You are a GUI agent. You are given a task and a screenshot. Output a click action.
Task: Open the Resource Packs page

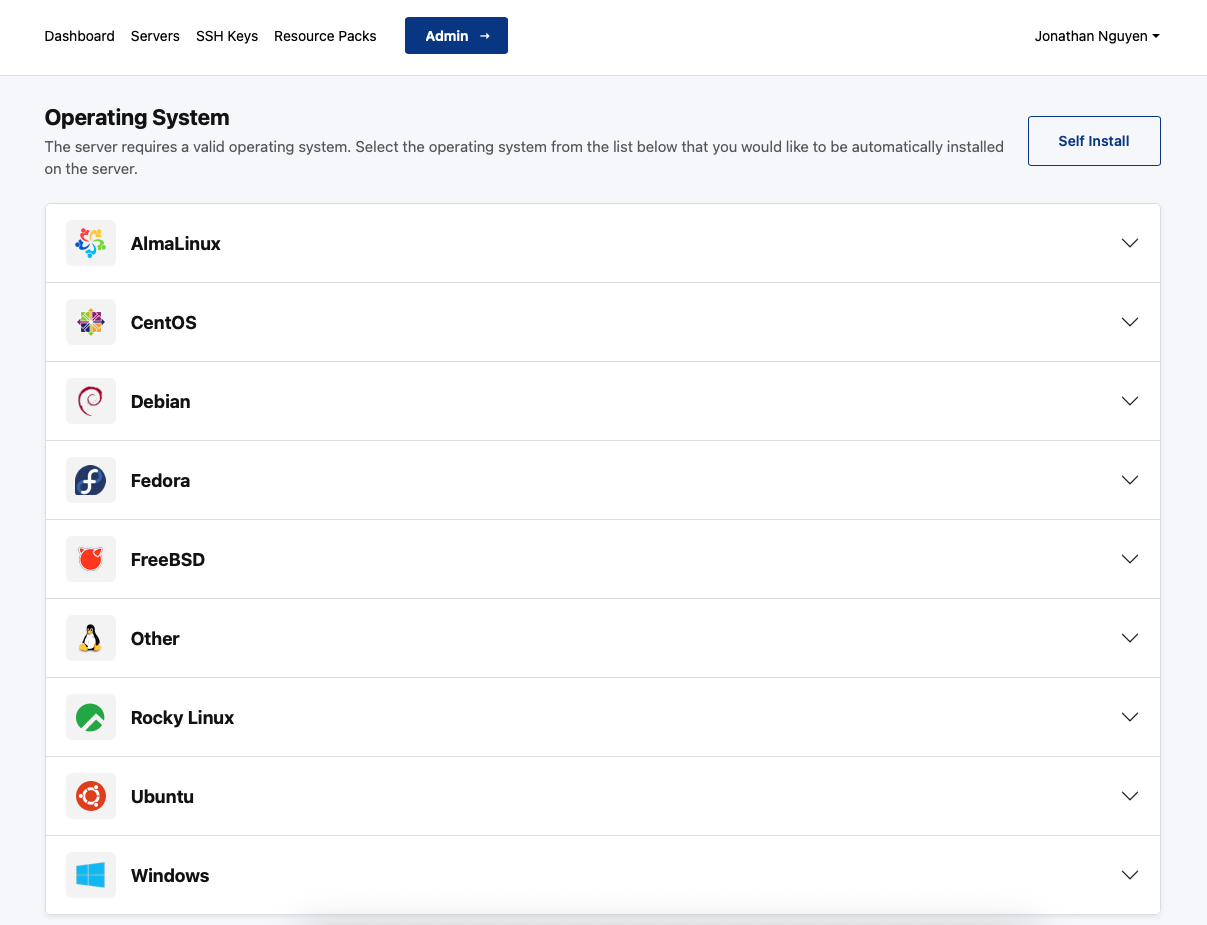[x=325, y=36]
